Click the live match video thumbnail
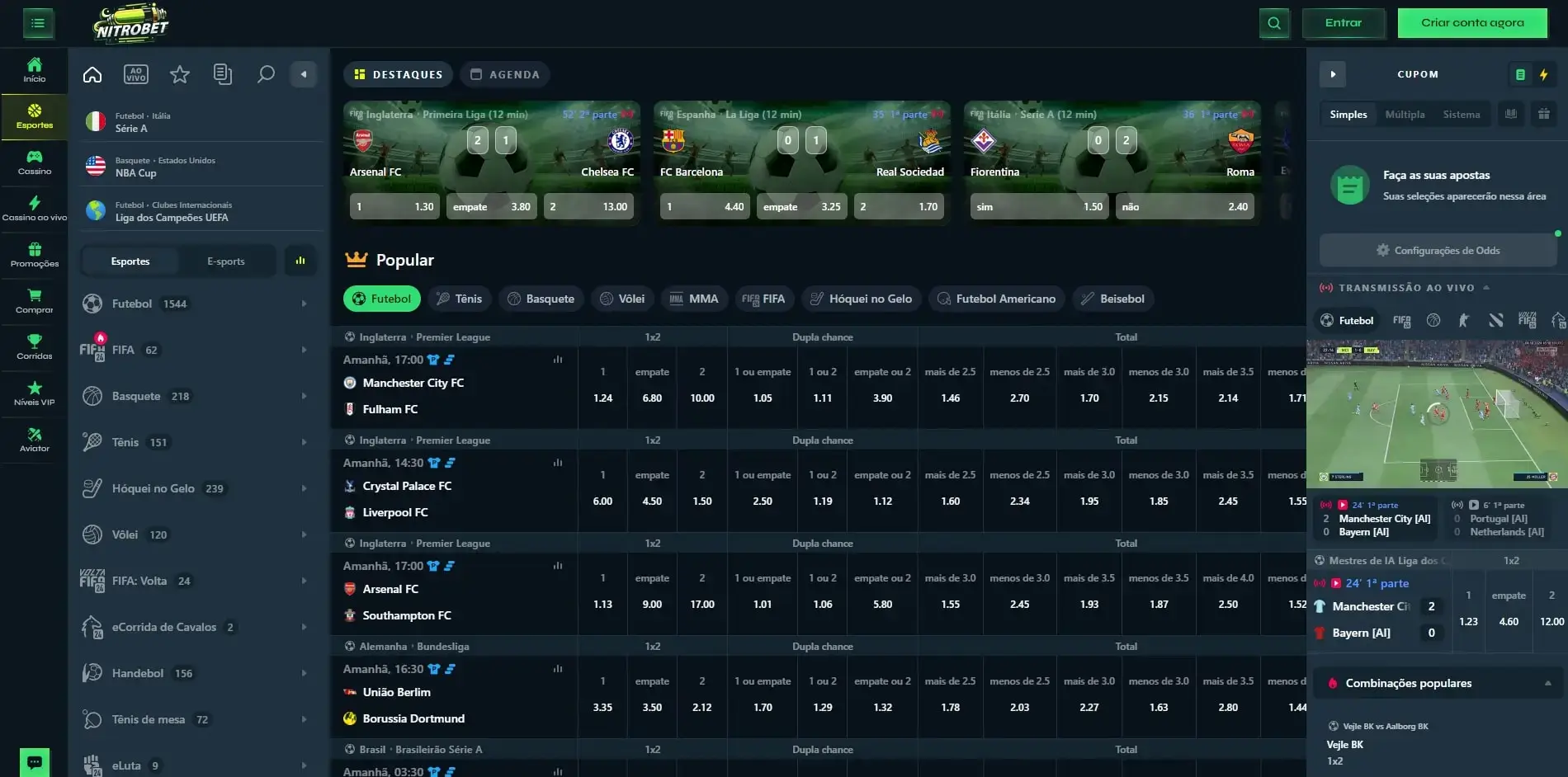 coord(1436,414)
